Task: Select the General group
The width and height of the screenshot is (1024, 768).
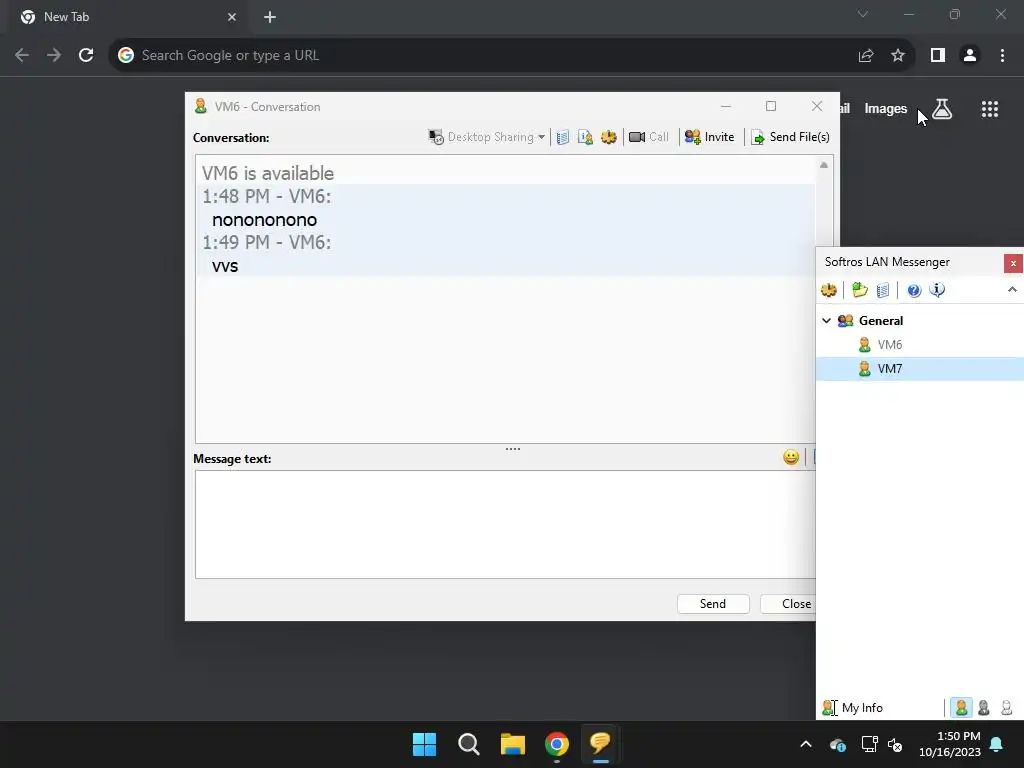Action: [880, 321]
